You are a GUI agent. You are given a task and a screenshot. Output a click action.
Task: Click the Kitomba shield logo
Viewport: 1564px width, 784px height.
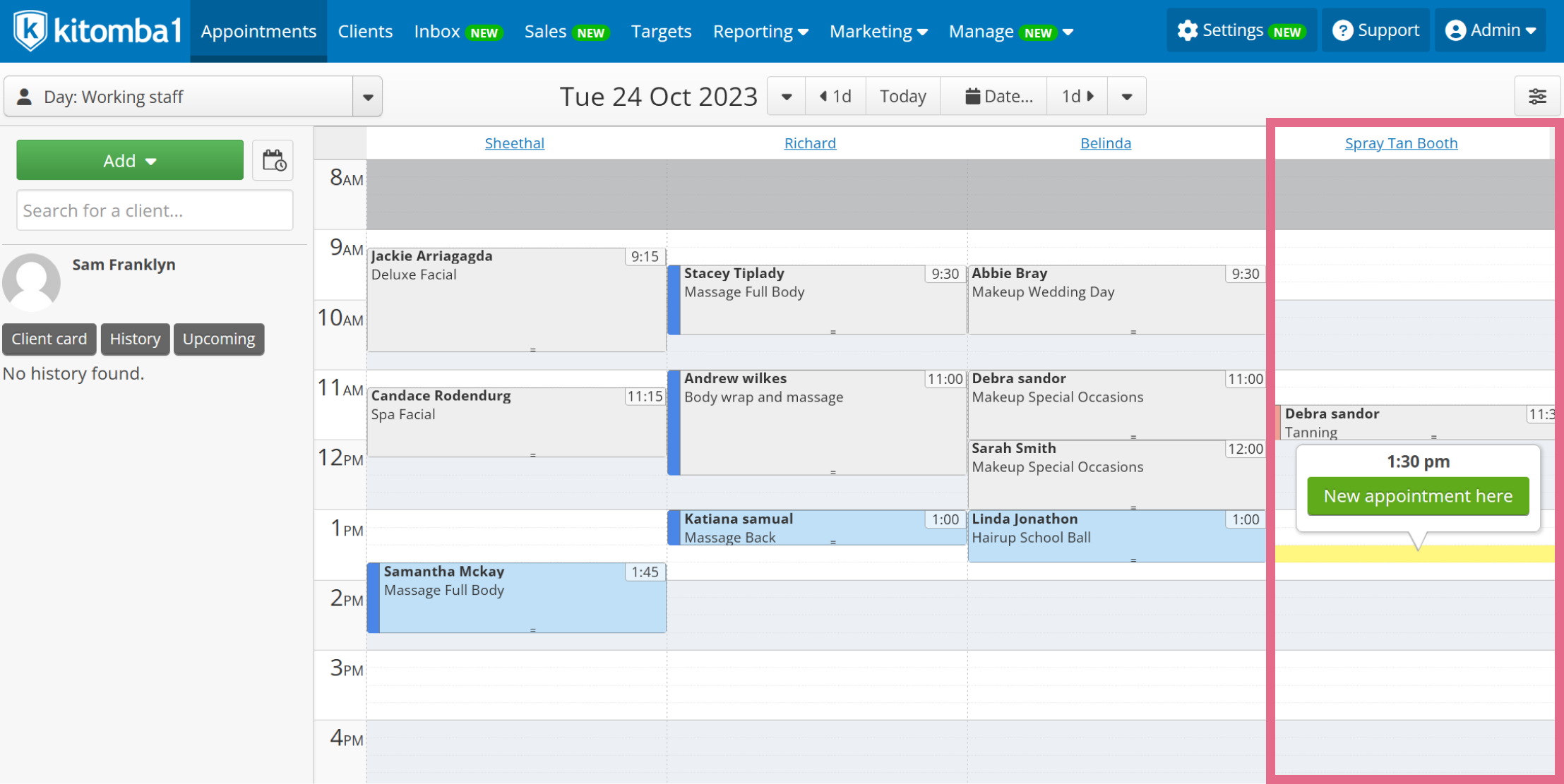coord(30,30)
